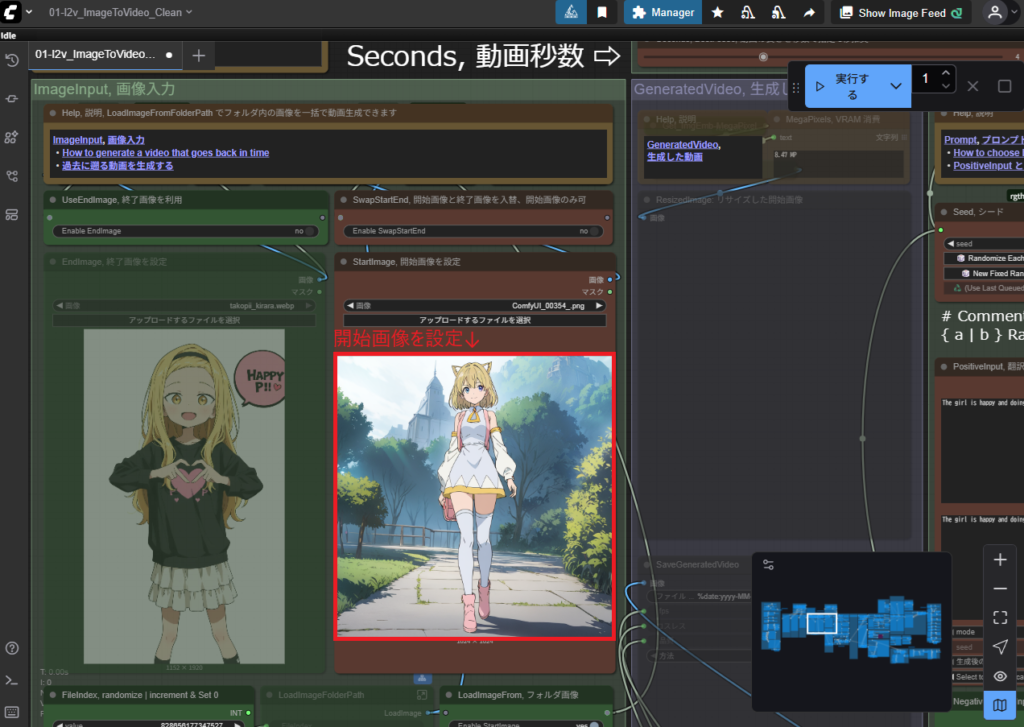
Task: Open the ComfyUI logo main menu
Action: [x=11, y=12]
